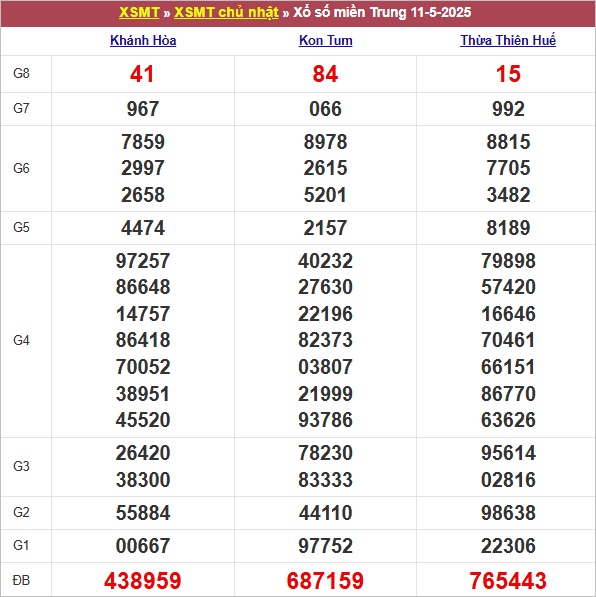Select G6 number 2615
Viewport: 596px width, 597px height.
pos(325,168)
